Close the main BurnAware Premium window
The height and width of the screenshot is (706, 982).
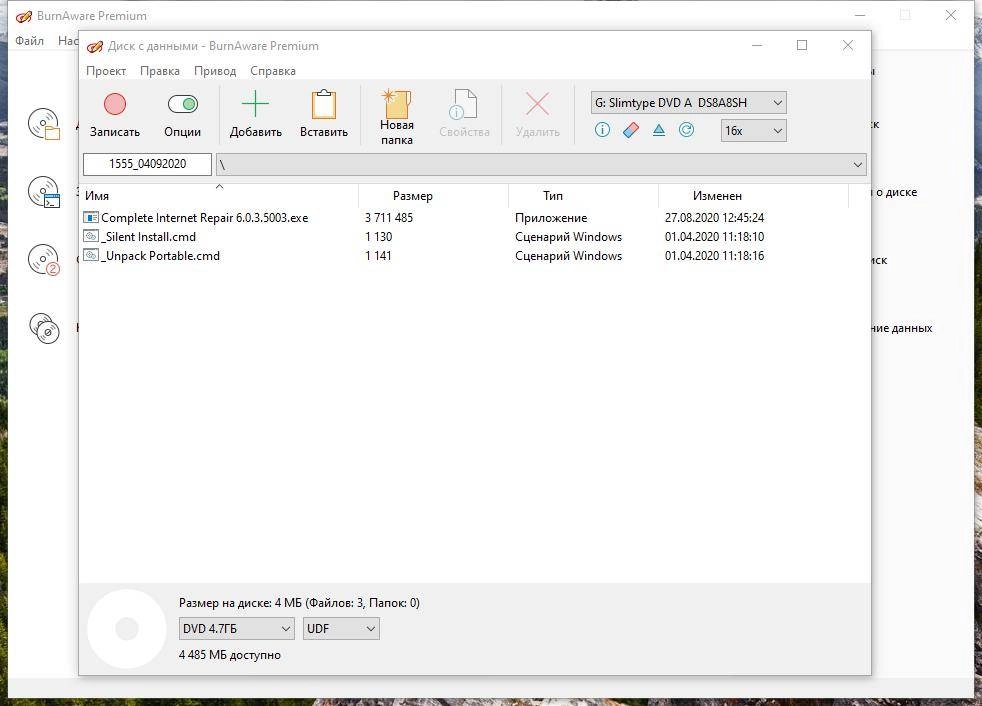pos(951,15)
